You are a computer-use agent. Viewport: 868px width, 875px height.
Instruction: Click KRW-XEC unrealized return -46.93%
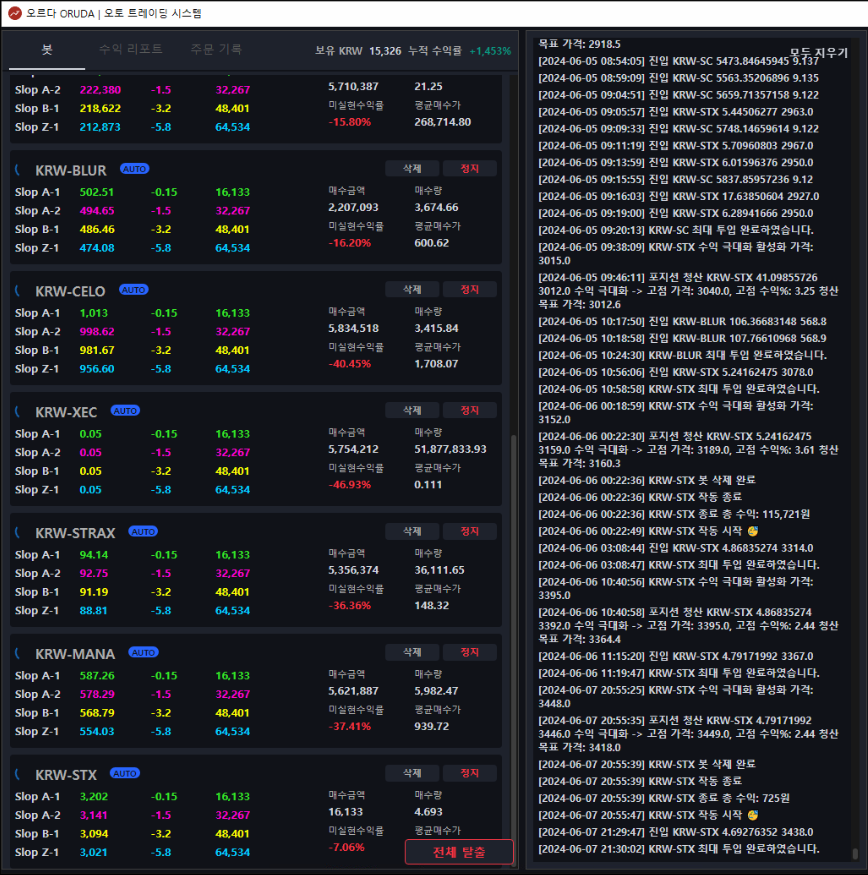click(x=350, y=484)
